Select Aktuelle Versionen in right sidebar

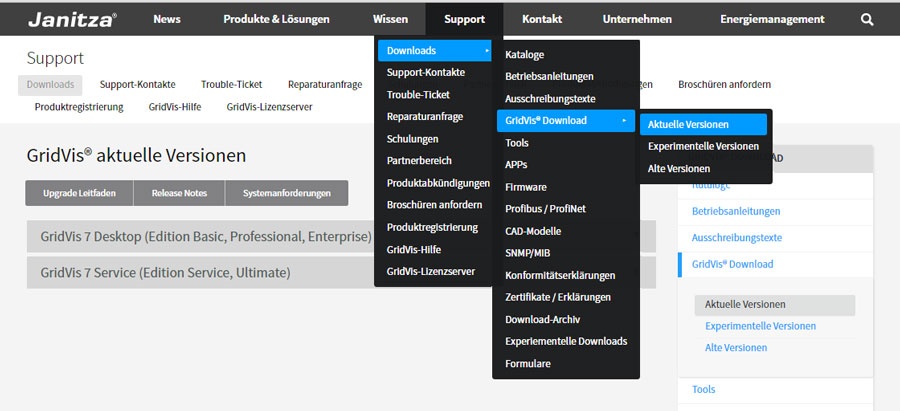775,305
